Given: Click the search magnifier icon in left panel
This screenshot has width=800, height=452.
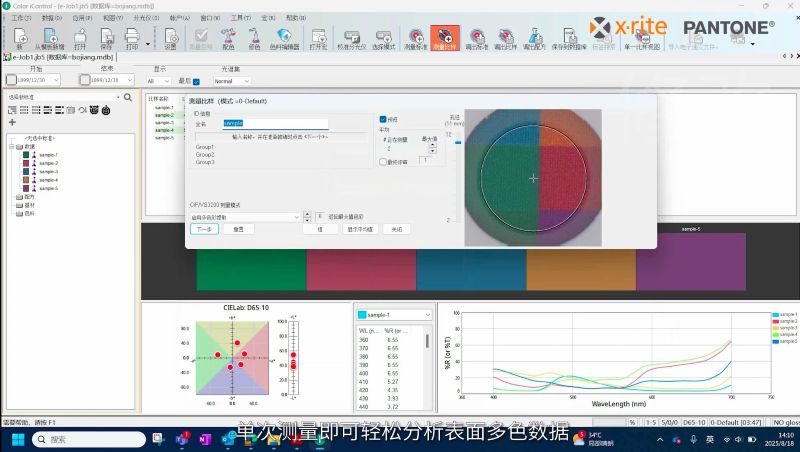Looking at the screenshot, I should [x=128, y=97].
